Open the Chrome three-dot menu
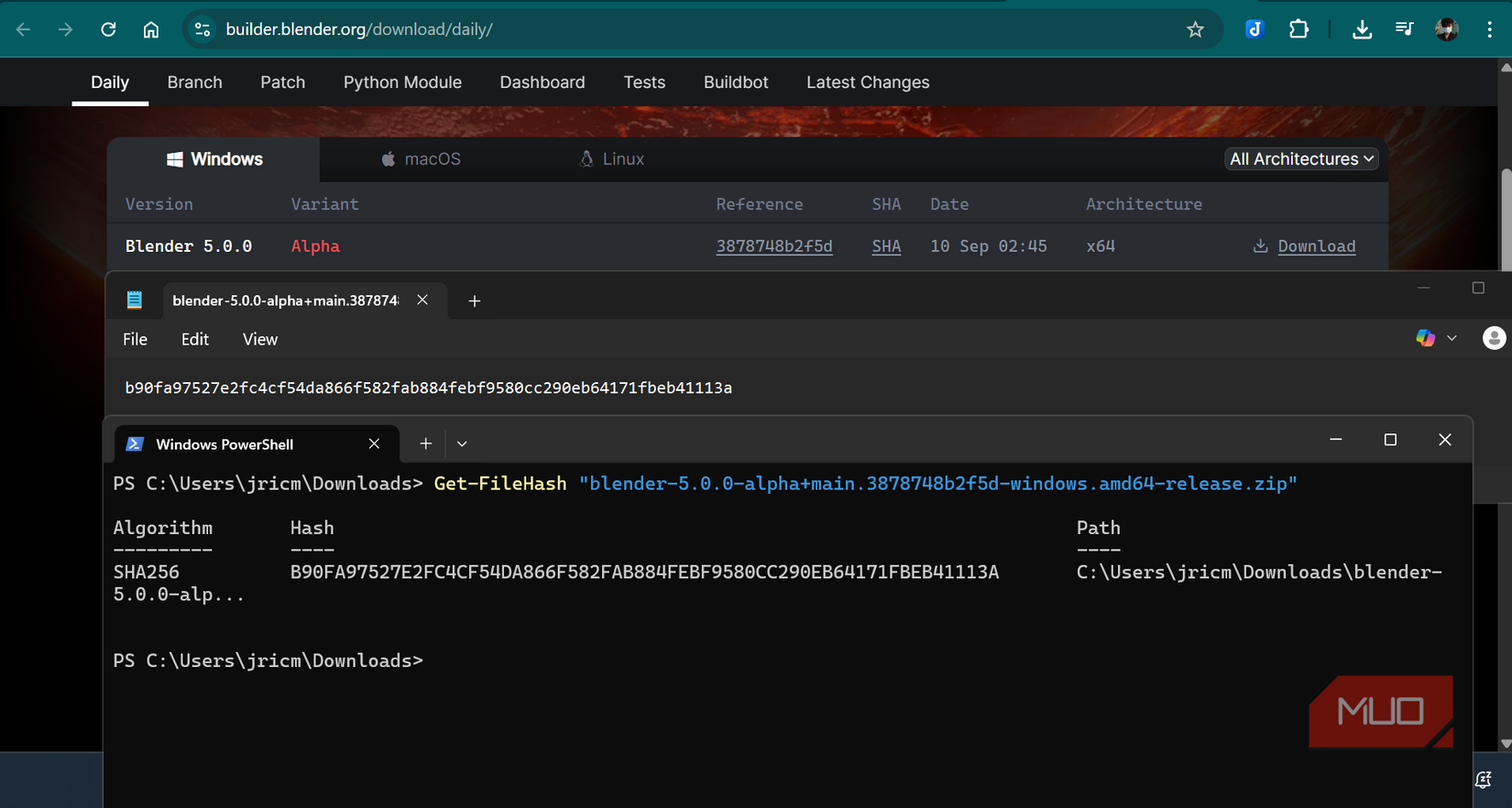The width and height of the screenshot is (1512, 808). 1489,29
